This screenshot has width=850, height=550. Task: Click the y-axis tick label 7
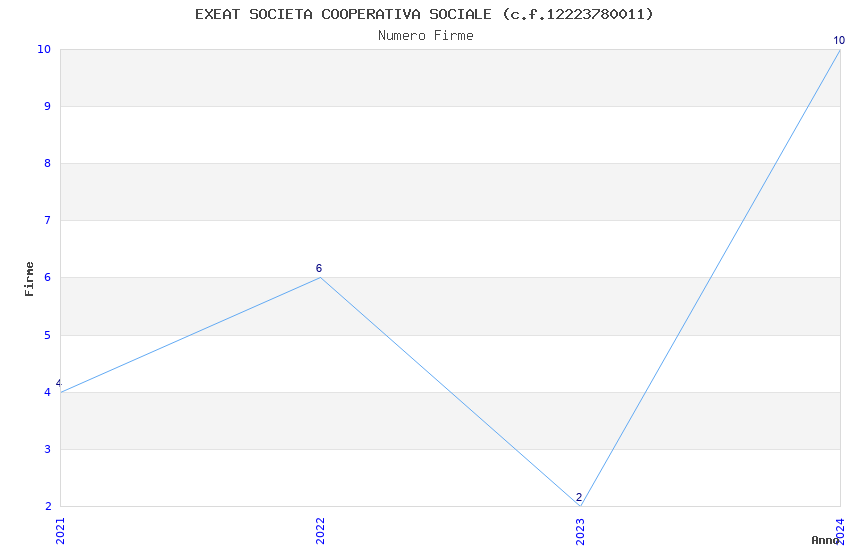pos(47,220)
